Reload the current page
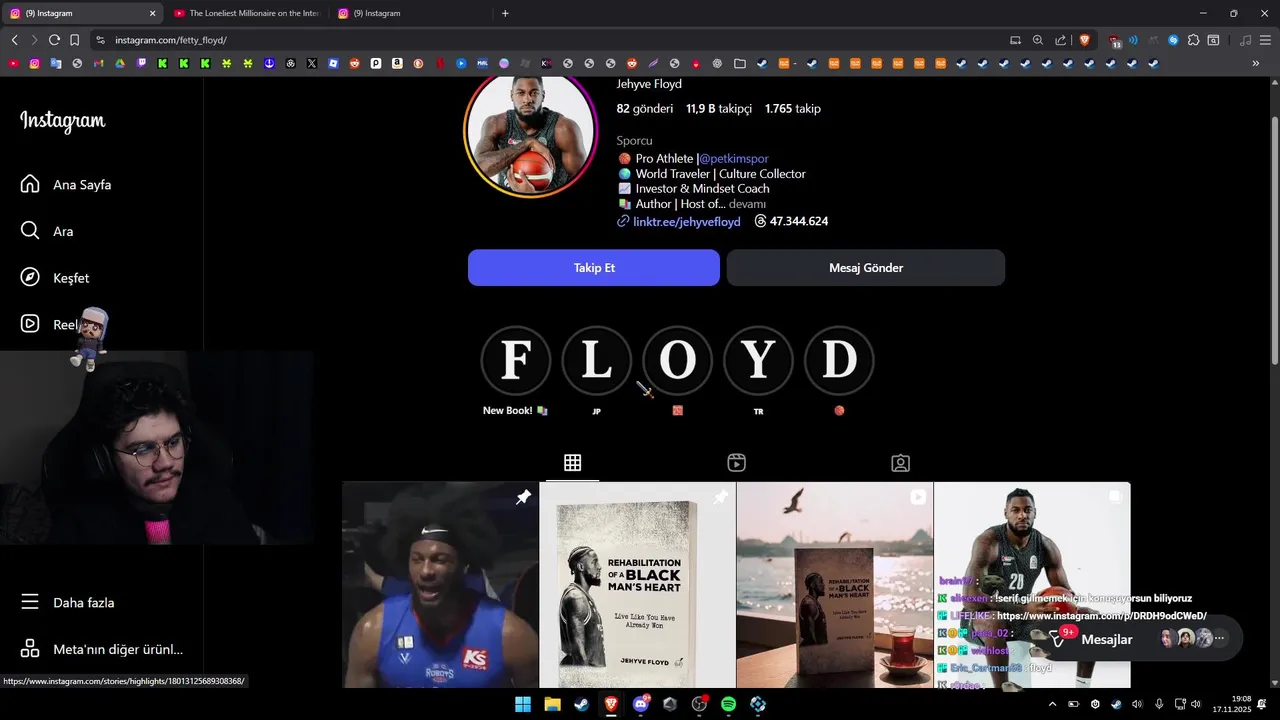 54,40
